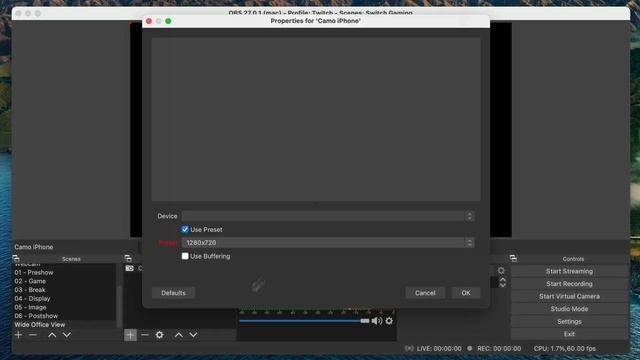Toggle Studio Mode
This screenshot has height=360, width=640.
[x=569, y=309]
